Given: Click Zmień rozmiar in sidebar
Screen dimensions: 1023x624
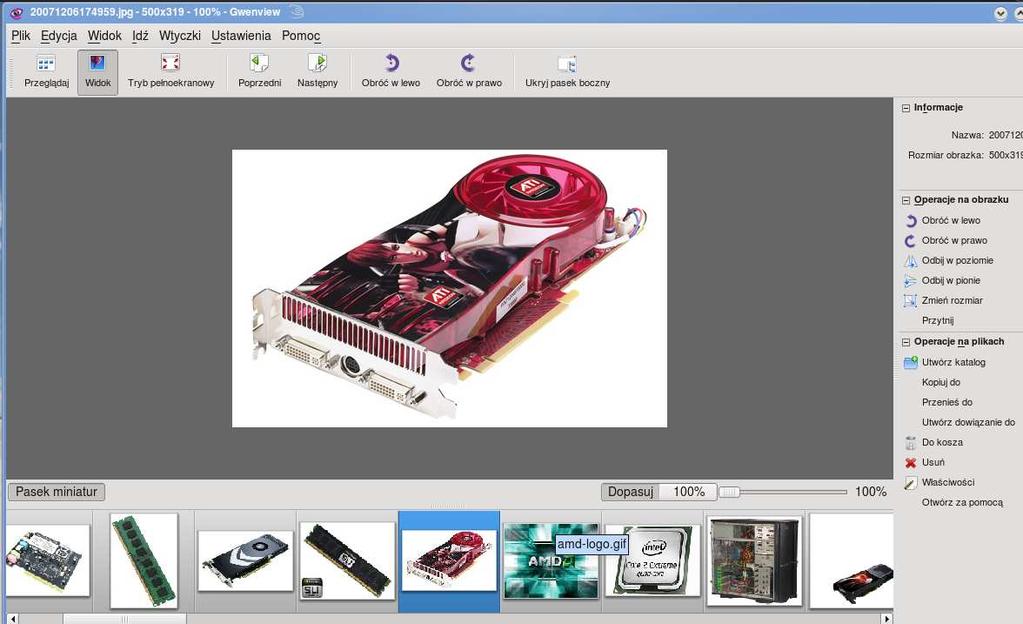Looking at the screenshot, I should (952, 300).
